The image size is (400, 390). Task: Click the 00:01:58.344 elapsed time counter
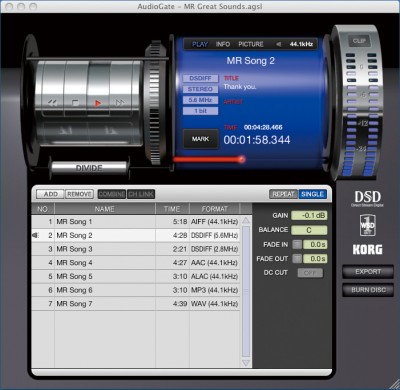point(257,140)
